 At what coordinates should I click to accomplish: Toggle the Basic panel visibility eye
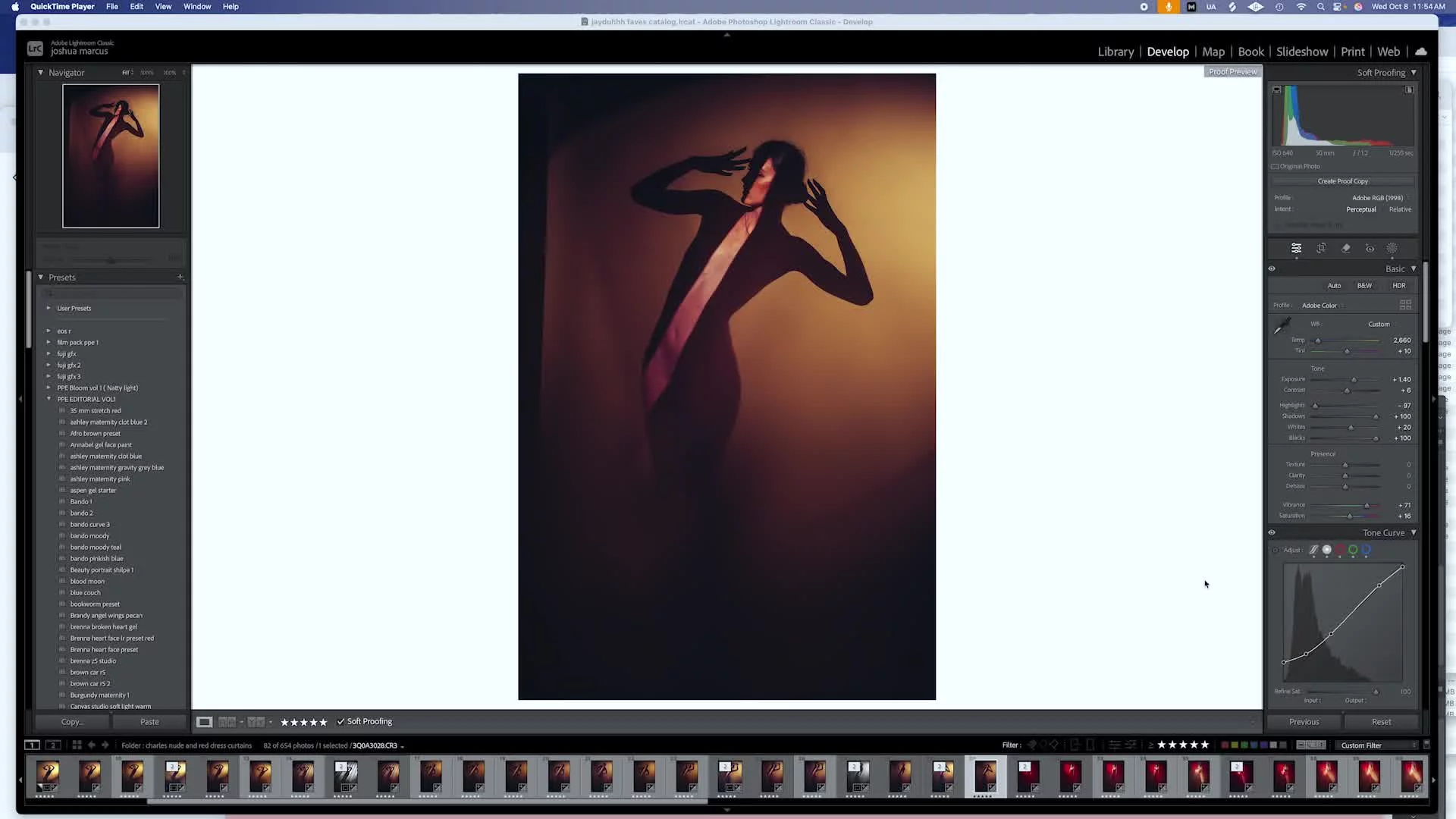(1272, 268)
